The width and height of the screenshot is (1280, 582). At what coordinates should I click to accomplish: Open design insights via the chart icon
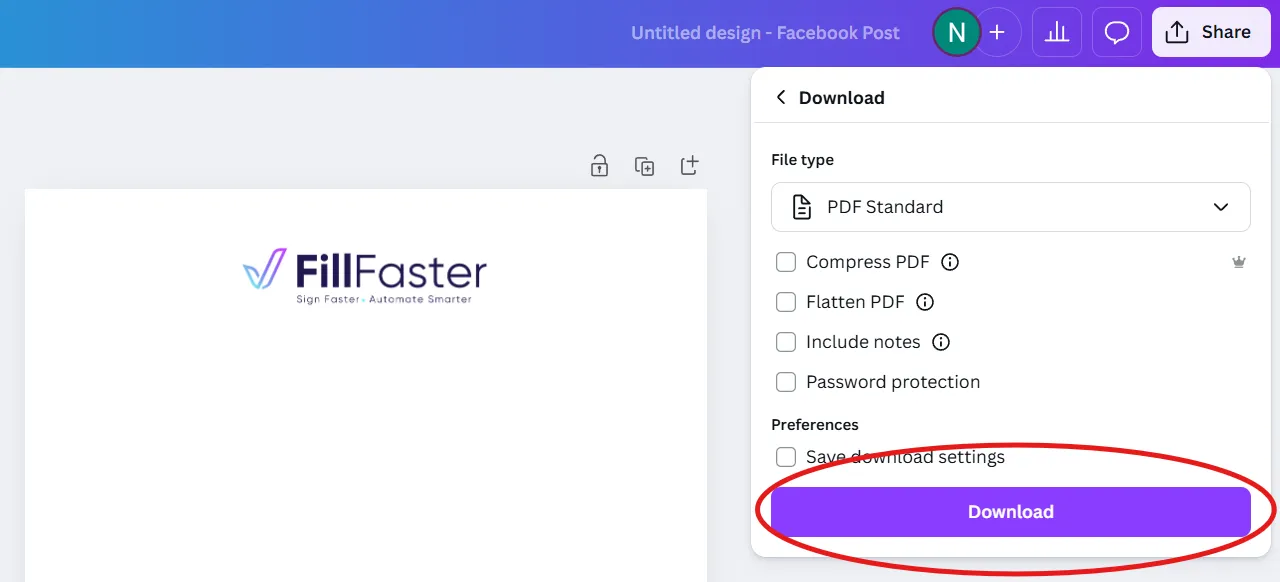[1057, 31]
